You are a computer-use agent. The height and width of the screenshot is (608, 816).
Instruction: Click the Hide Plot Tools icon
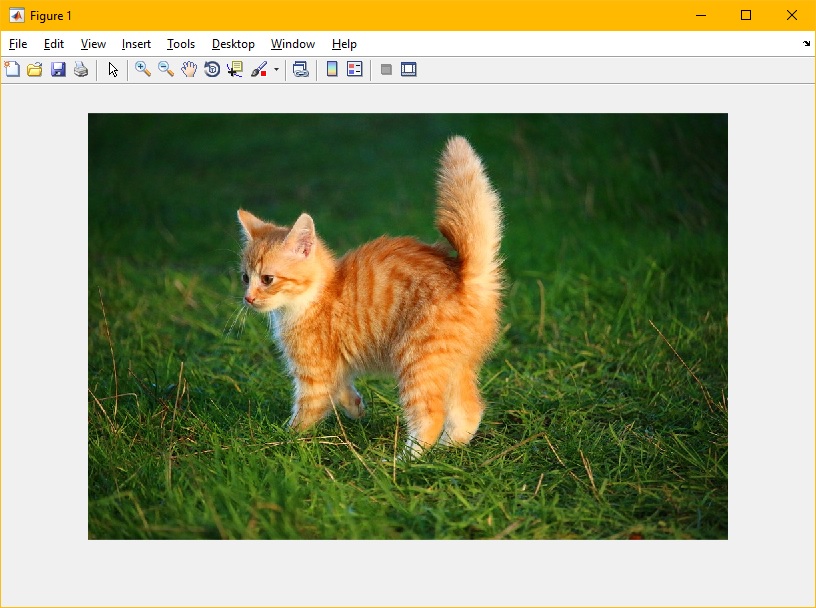[386, 70]
